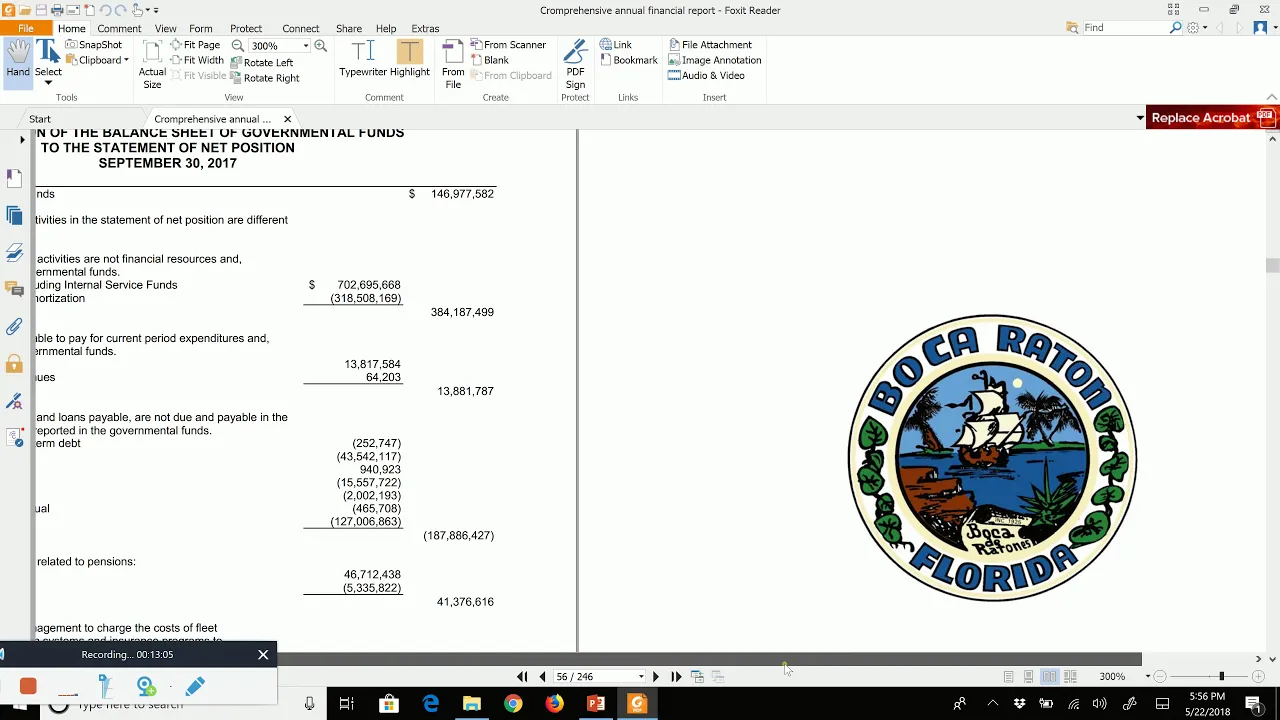1280x720 pixels.
Task: Switch to single page view mode
Action: click(x=1008, y=677)
